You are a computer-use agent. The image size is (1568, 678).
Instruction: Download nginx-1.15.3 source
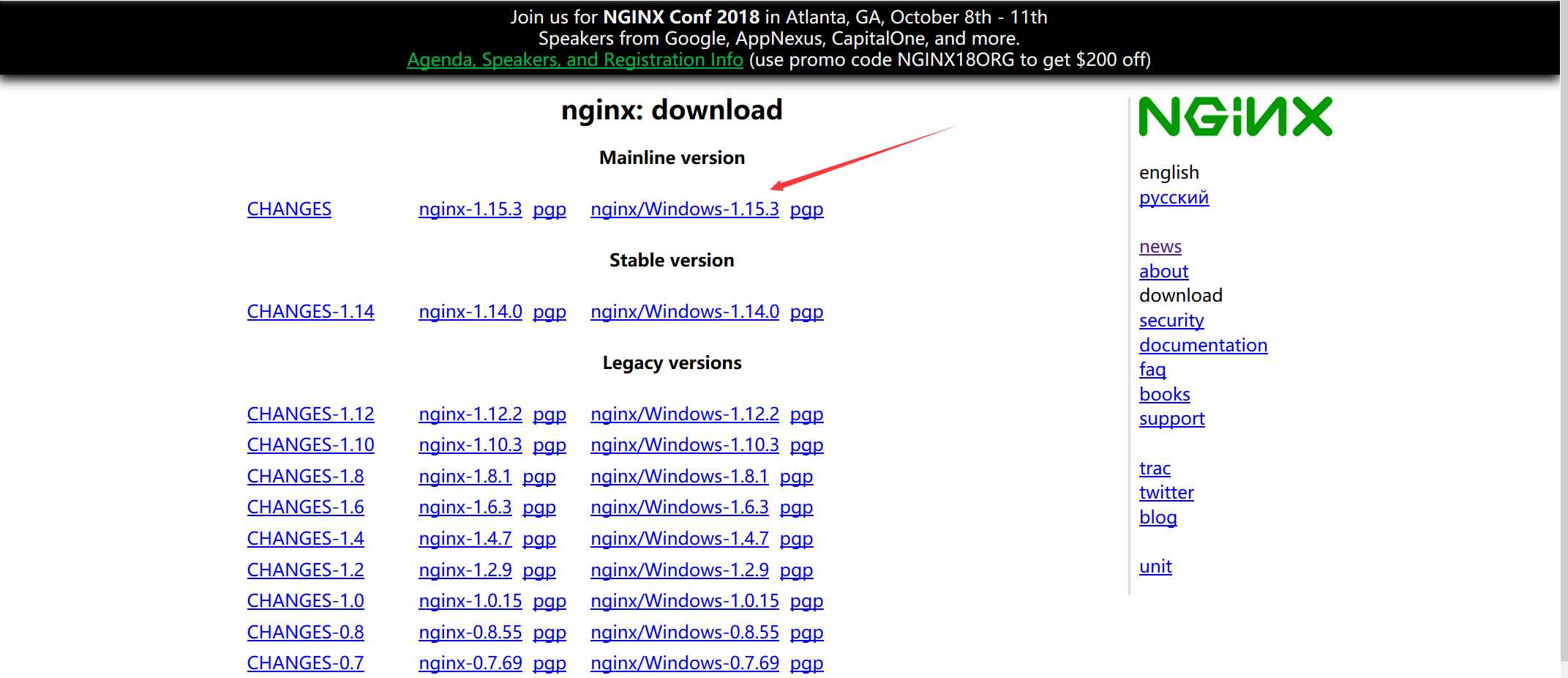(470, 209)
